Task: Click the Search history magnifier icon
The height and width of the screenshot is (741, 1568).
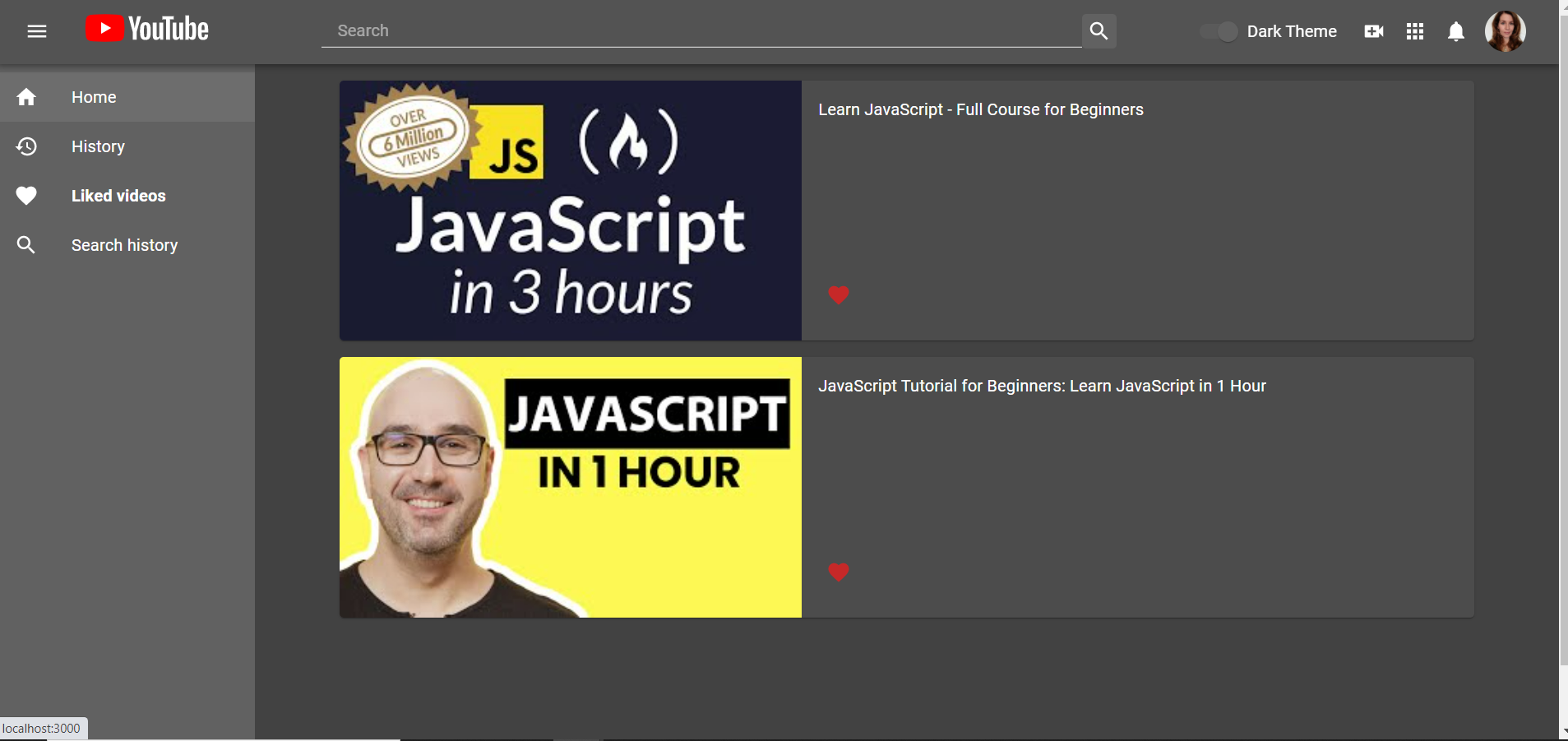Action: coord(26,244)
